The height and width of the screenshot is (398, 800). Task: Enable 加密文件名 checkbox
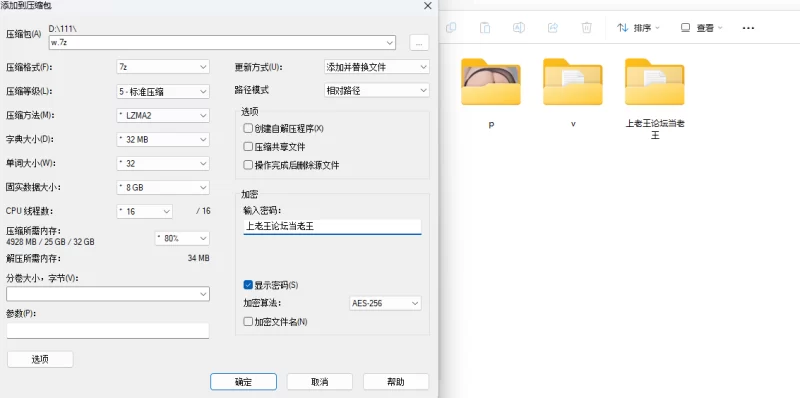(248, 322)
